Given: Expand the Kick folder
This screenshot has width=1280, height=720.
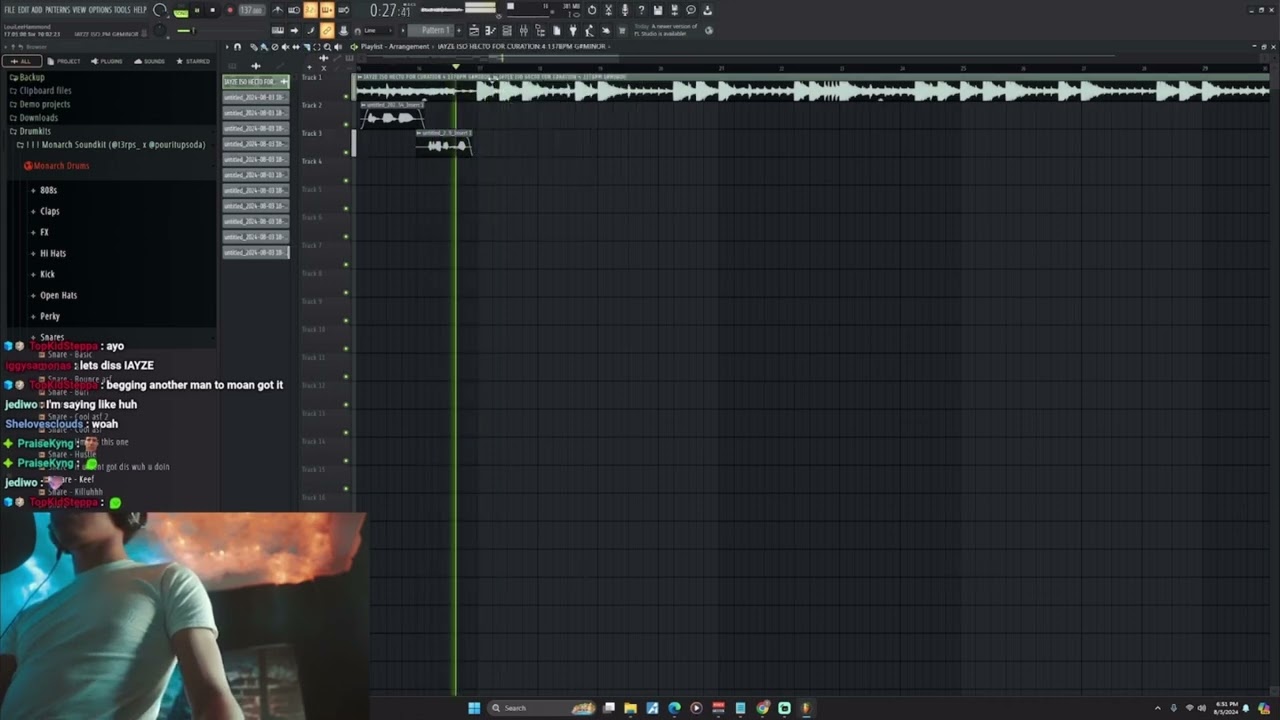Looking at the screenshot, I should click(47, 274).
